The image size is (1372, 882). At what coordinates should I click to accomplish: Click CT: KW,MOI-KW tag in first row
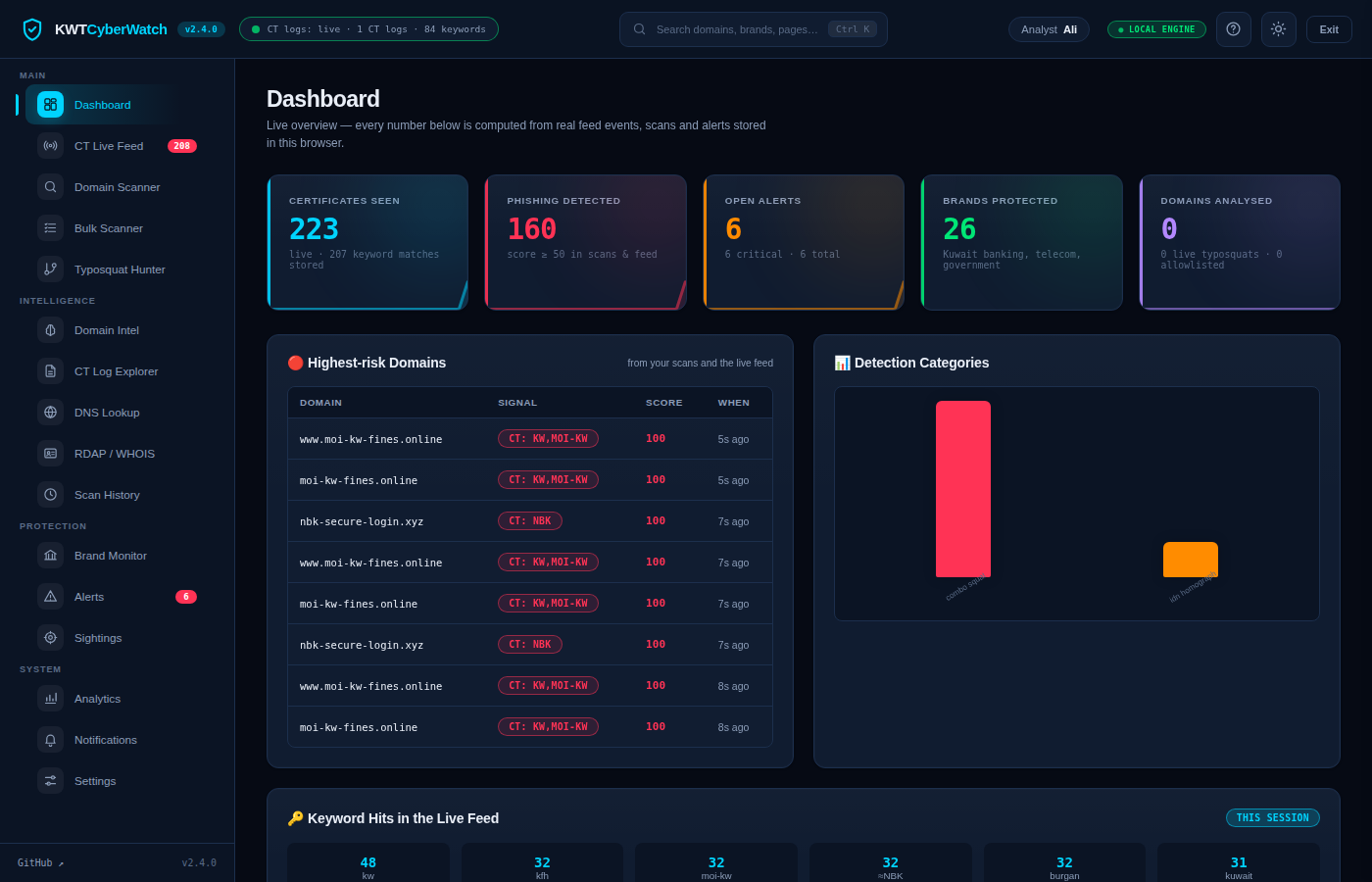[x=548, y=439]
